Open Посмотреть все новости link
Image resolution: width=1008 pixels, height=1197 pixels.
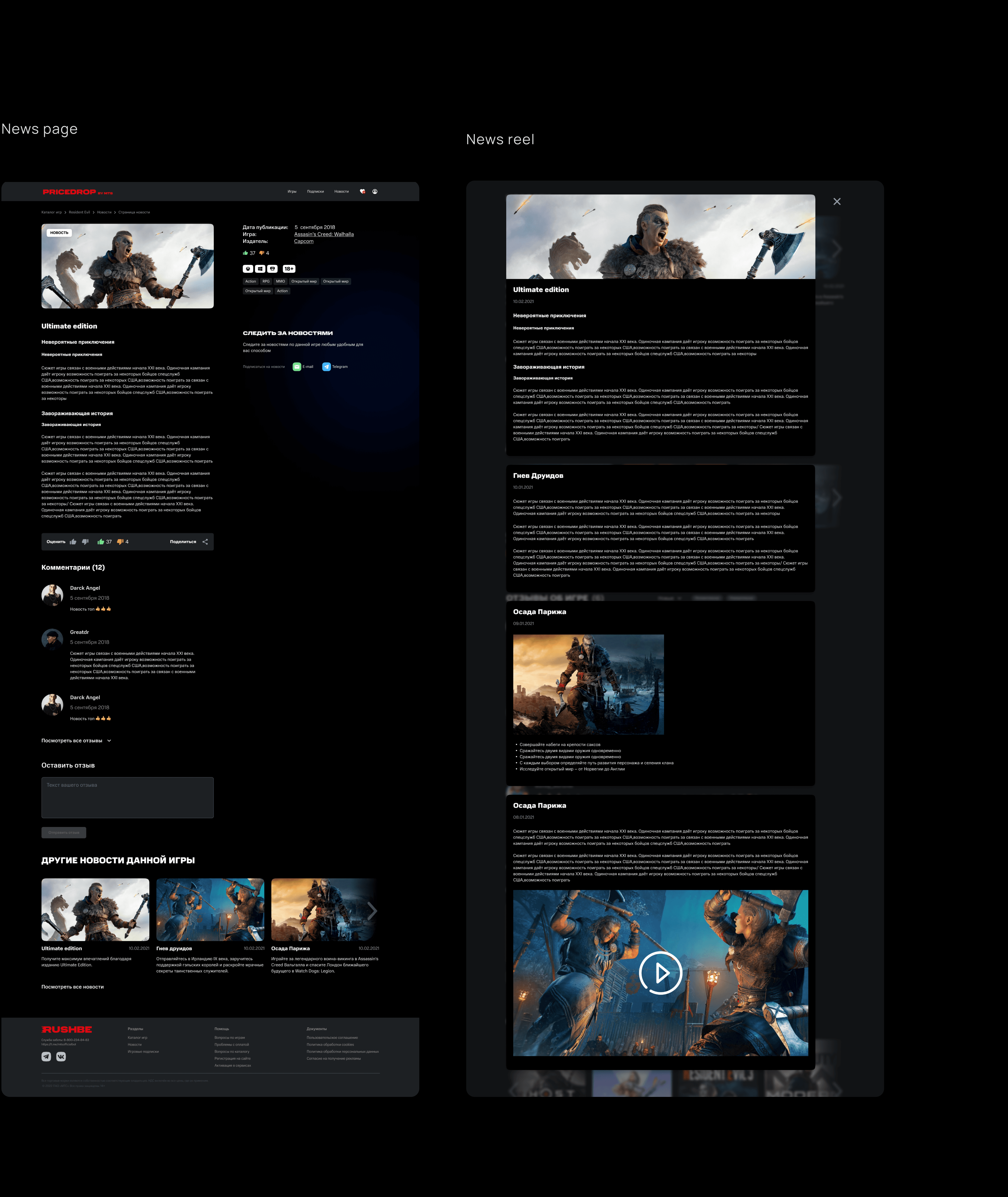point(73,987)
